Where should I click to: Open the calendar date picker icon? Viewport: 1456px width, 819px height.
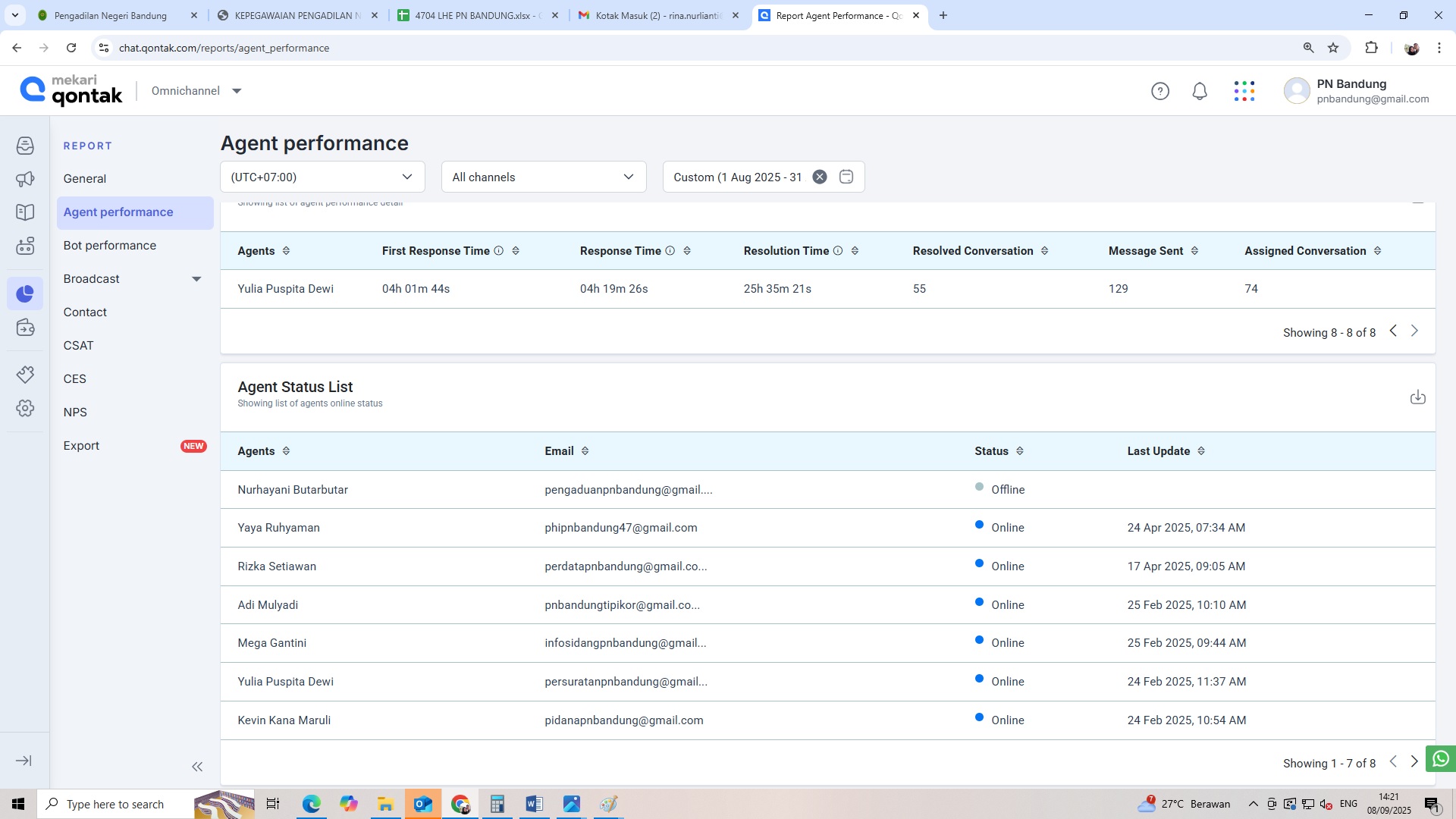846,177
